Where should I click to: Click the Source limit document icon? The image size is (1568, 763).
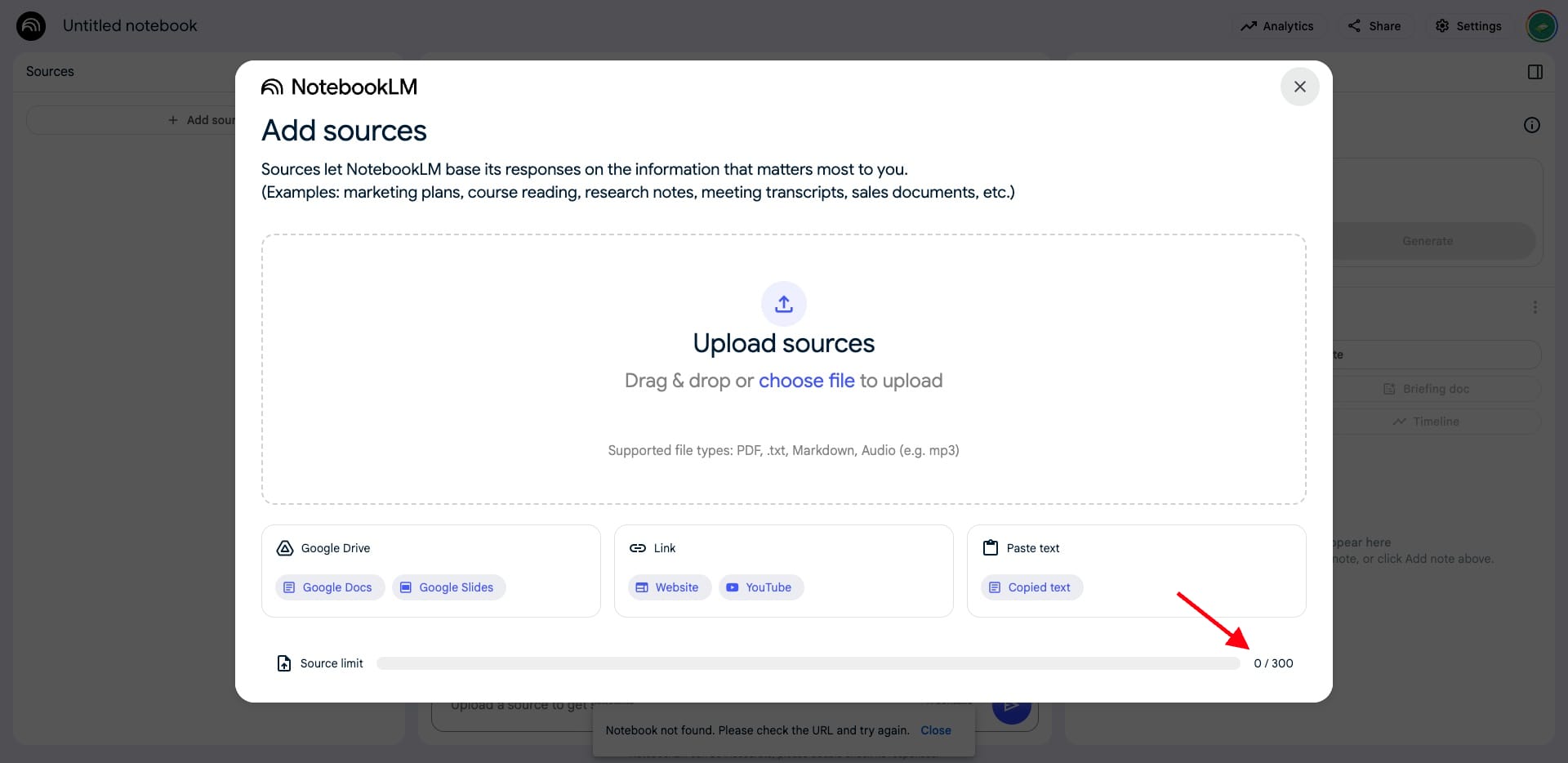(283, 663)
